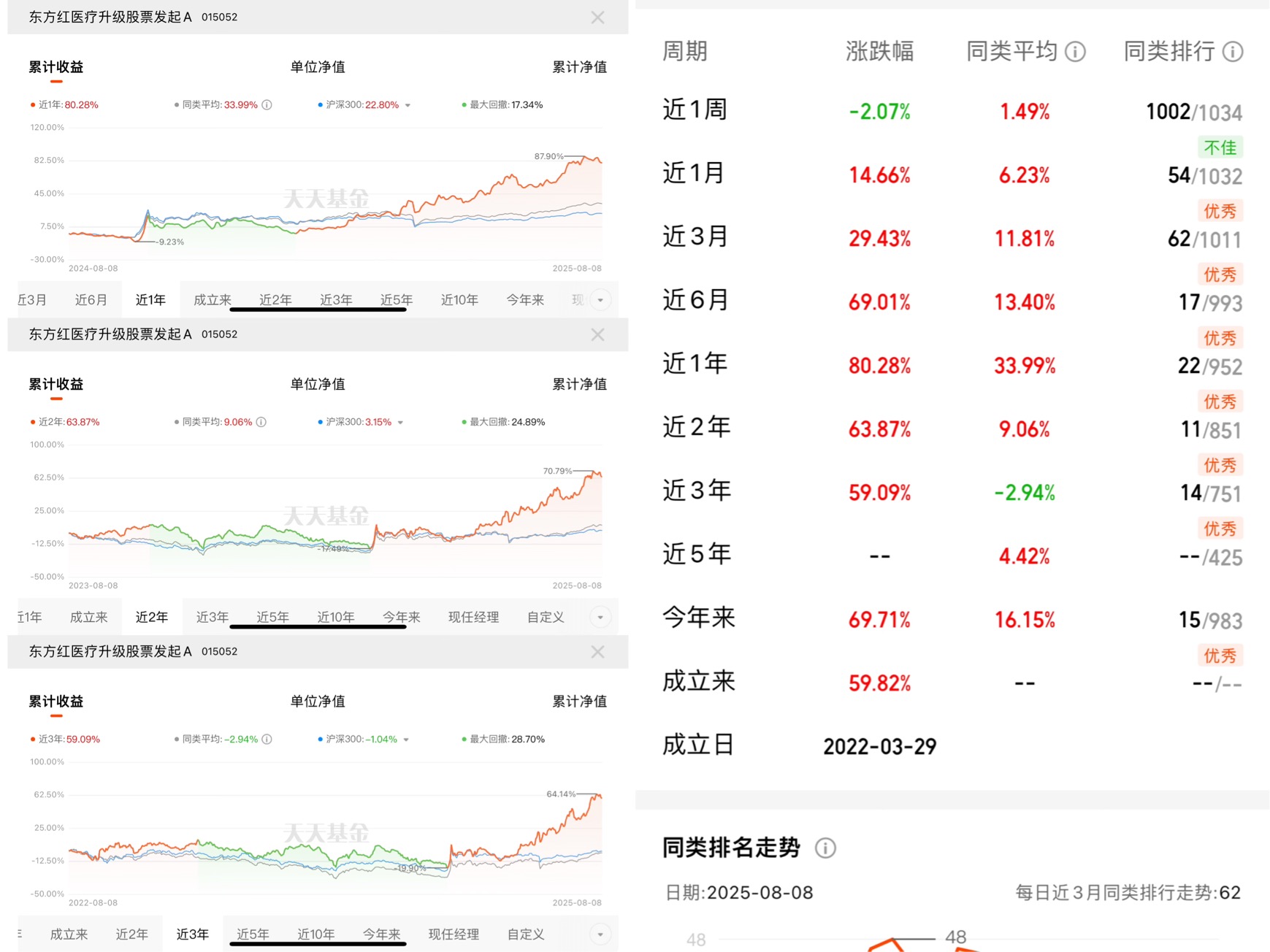Image resolution: width=1270 pixels, height=952 pixels.
Task: Choose 近6月 period in top chart
Action: click(x=91, y=300)
